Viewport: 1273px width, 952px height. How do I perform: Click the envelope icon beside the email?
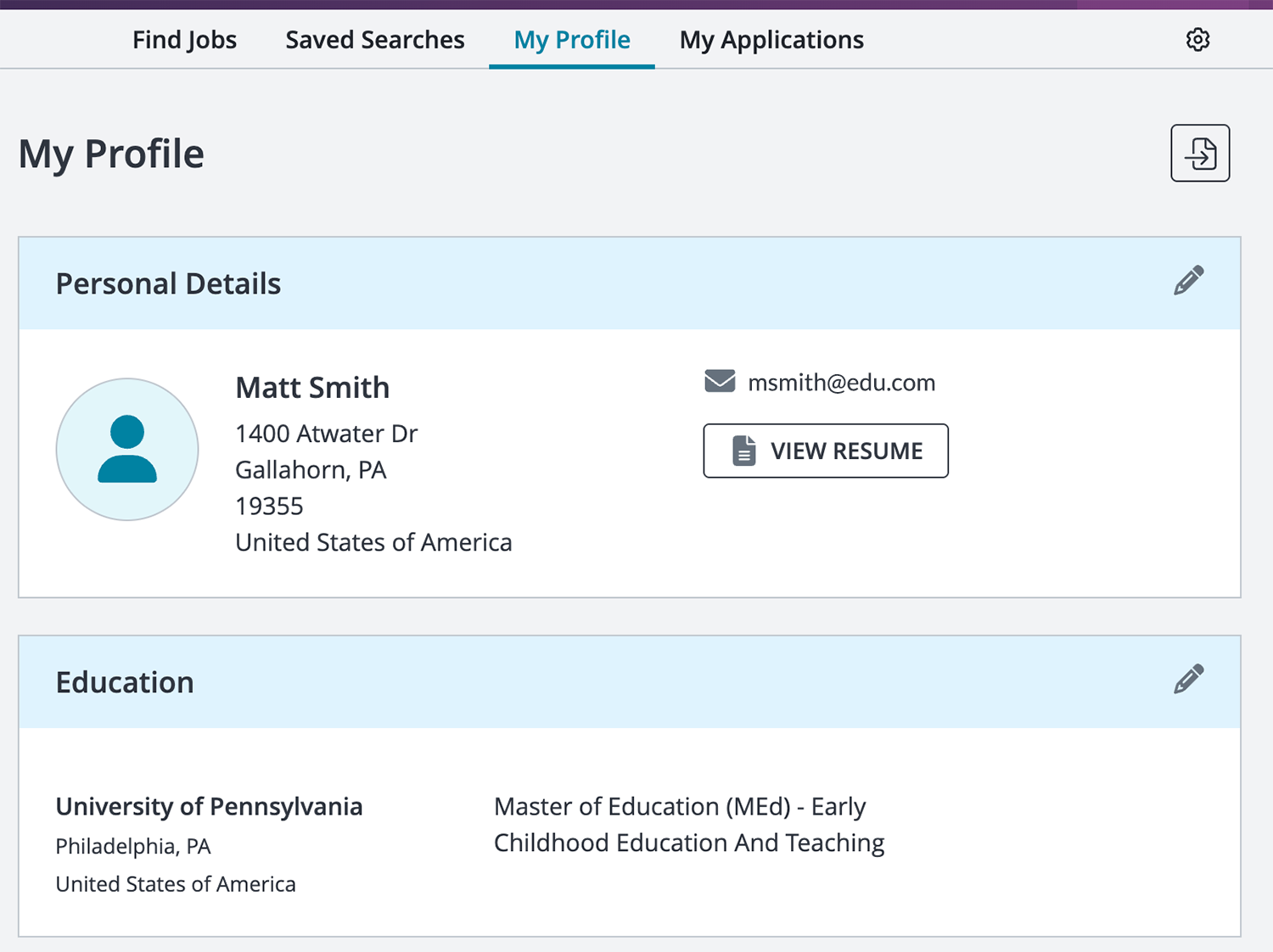click(x=720, y=381)
